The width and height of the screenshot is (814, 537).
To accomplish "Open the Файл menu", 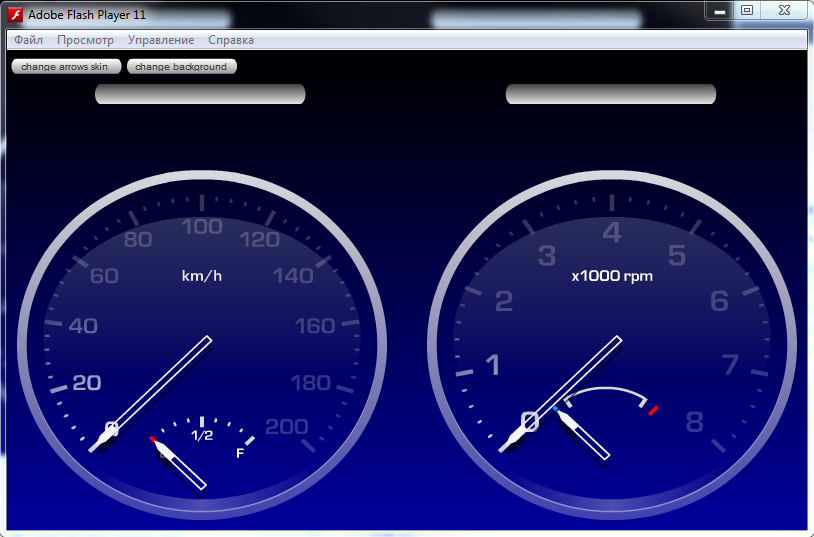I will 28,40.
